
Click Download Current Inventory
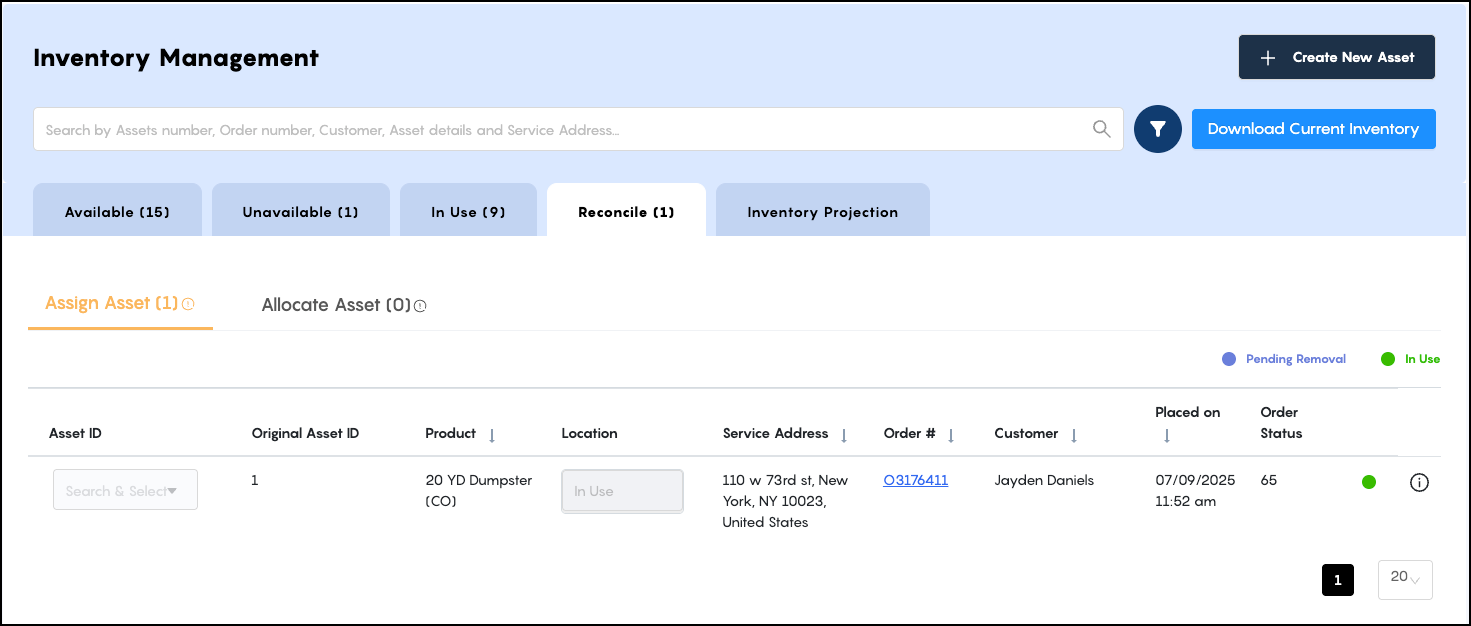[1313, 128]
